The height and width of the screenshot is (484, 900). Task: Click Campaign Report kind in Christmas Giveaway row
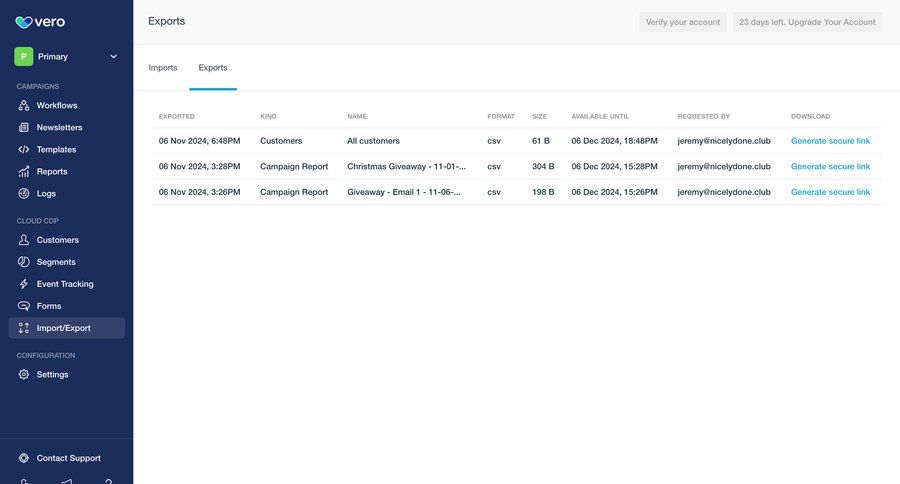tap(294, 167)
